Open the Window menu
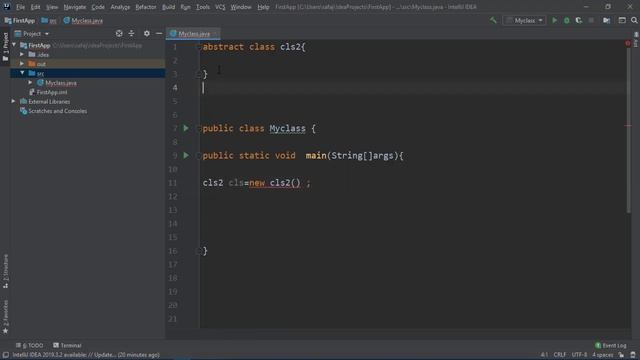This screenshot has height=360, width=640. [x=241, y=7]
